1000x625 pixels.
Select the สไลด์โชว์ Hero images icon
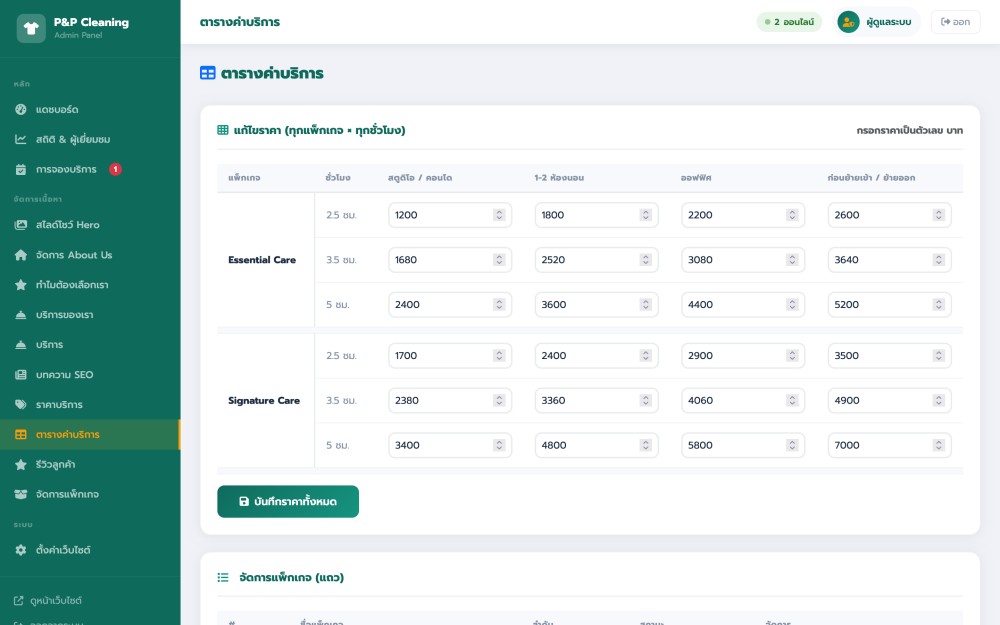(21, 225)
